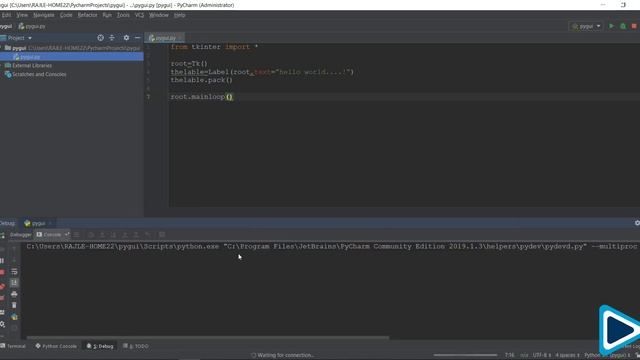Open the Terminal tool window

(x=13, y=346)
